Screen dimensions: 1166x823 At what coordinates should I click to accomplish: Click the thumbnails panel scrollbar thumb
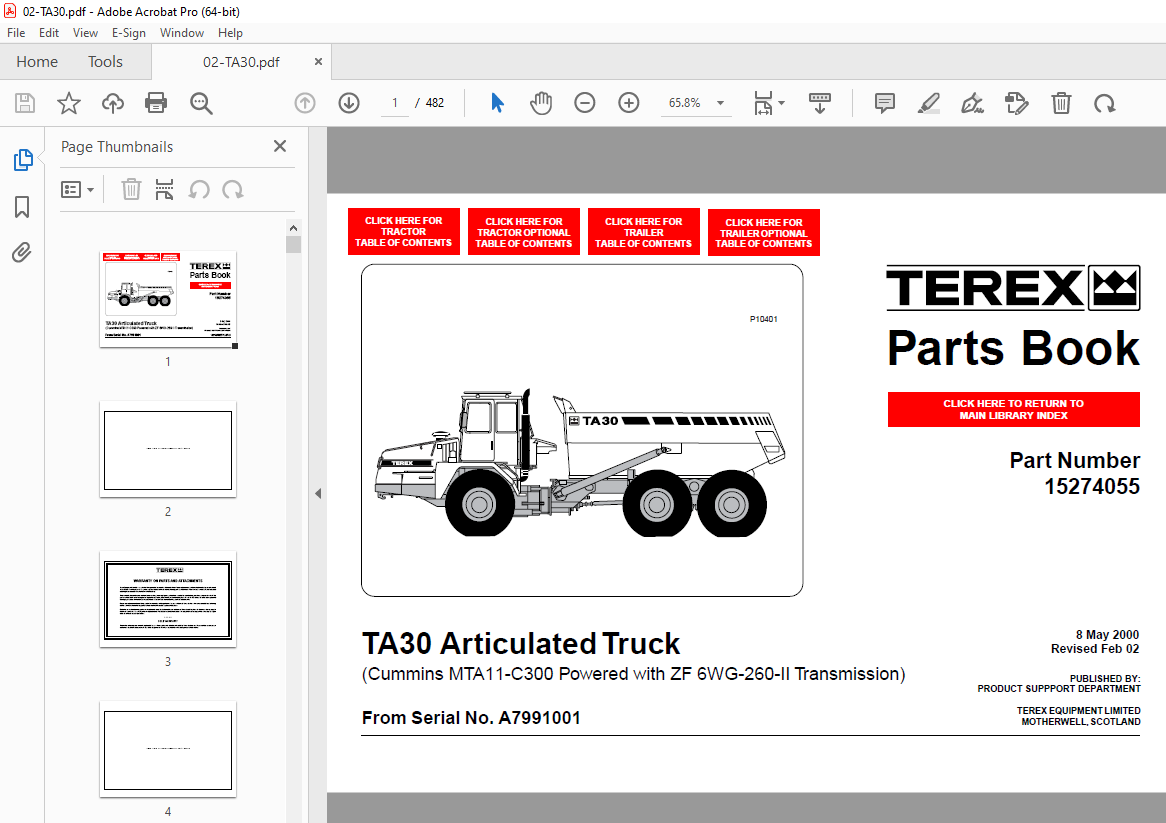point(294,245)
